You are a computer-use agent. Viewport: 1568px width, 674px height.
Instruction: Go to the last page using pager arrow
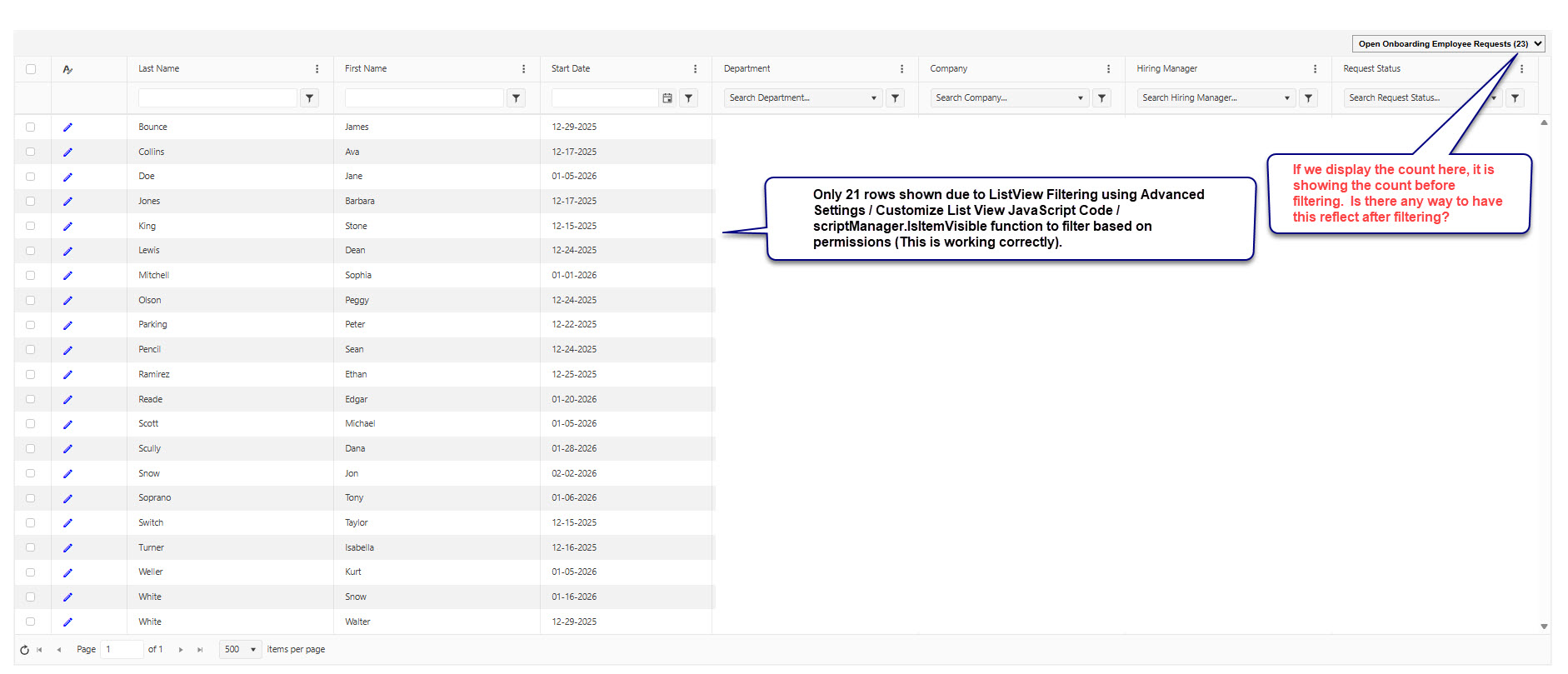[200, 650]
